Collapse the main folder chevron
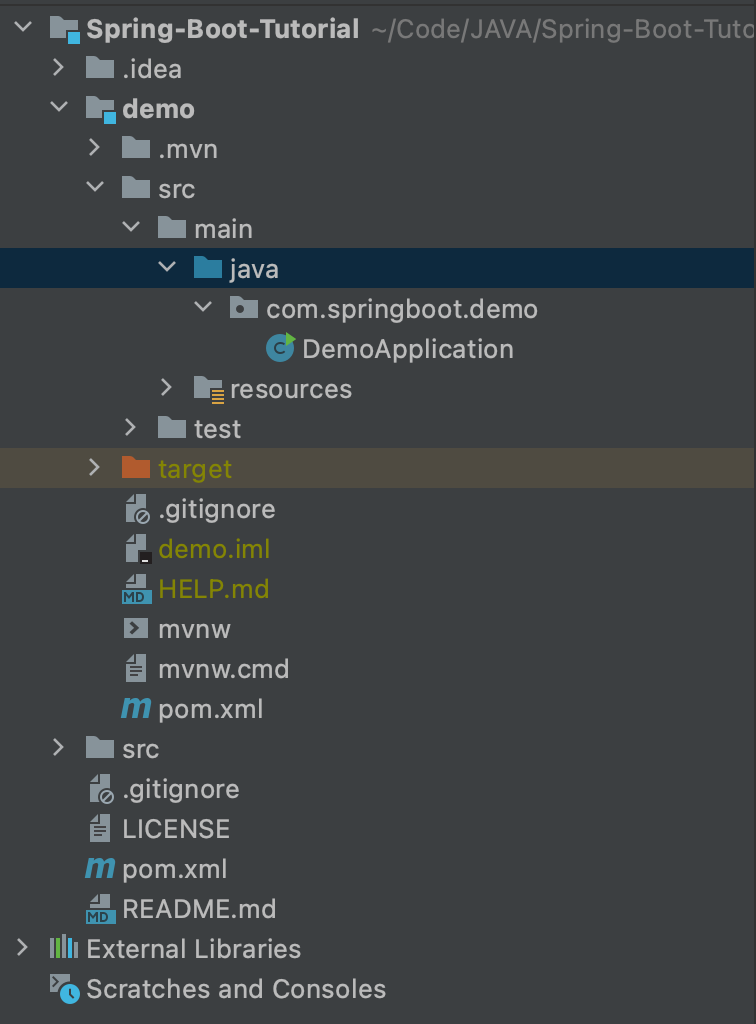 coord(131,227)
